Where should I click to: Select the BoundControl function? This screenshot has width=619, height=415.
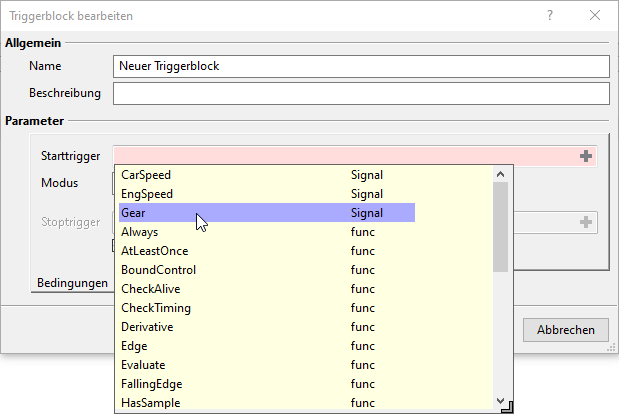click(x=267, y=270)
